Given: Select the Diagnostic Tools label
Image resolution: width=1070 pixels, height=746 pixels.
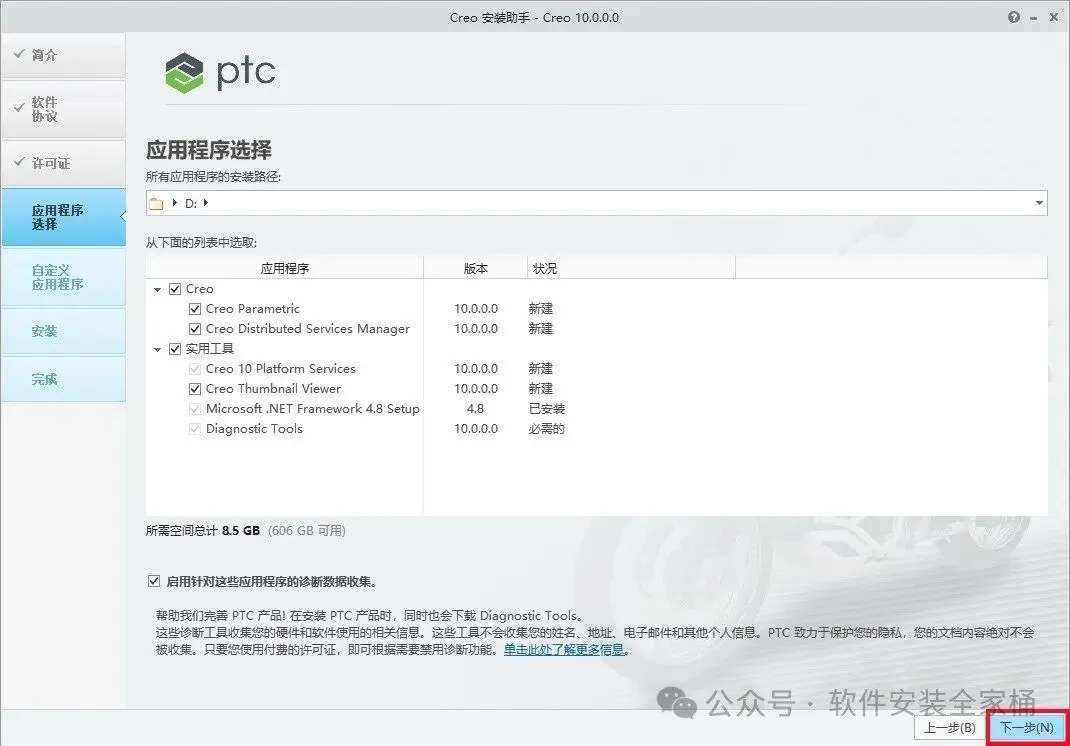Looking at the screenshot, I should pos(254,429).
